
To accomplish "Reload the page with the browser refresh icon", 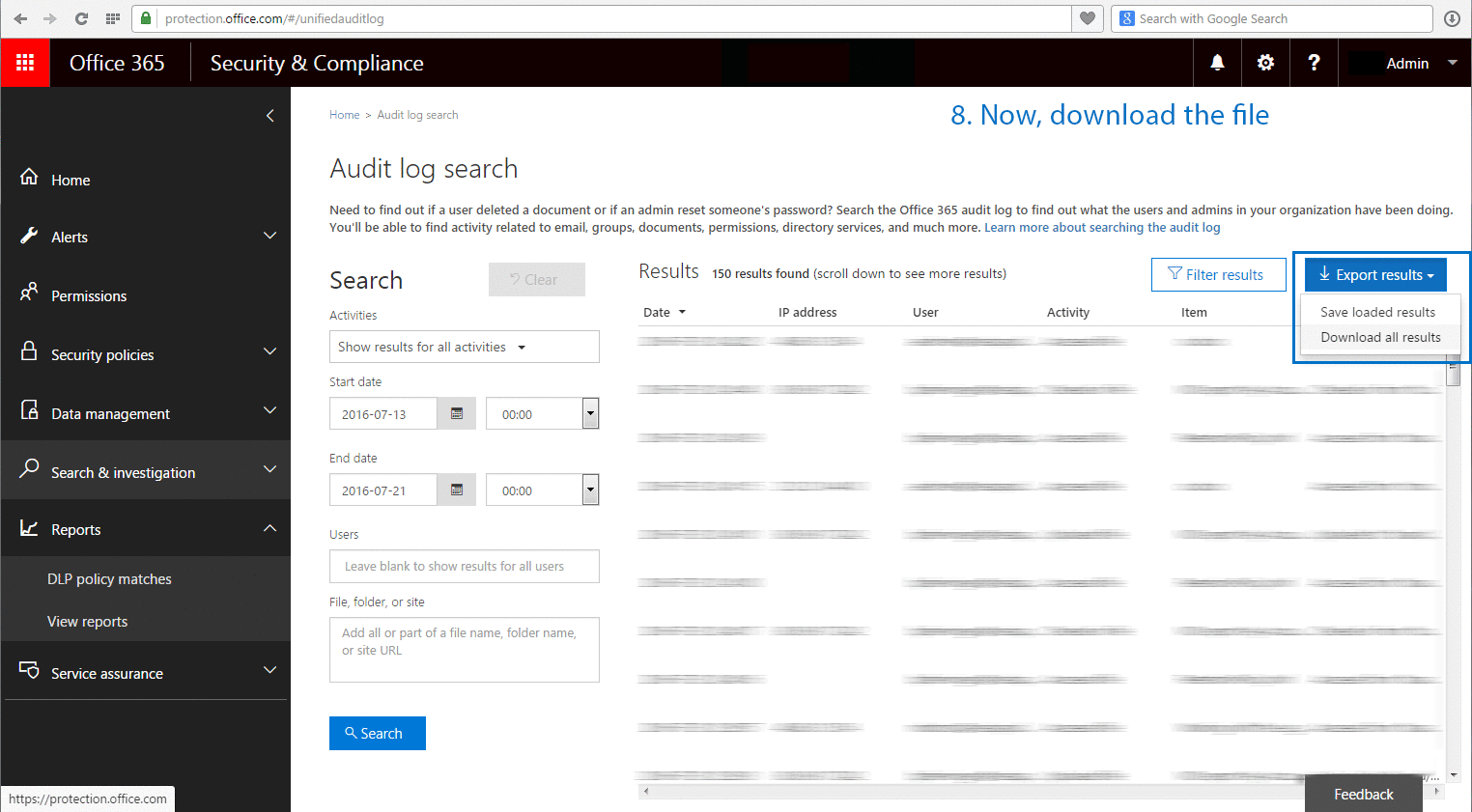I will [x=81, y=18].
